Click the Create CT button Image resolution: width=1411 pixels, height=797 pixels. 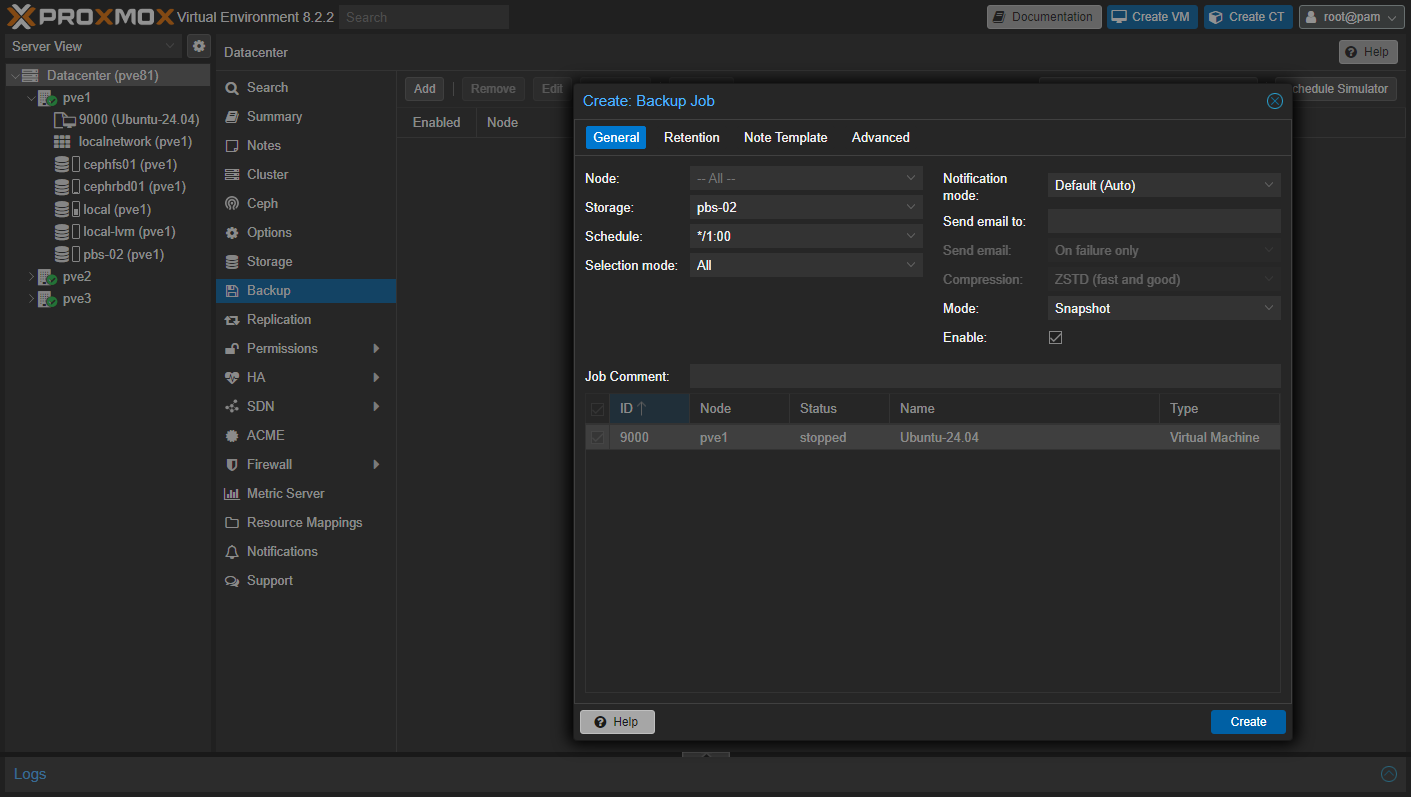click(x=1248, y=17)
